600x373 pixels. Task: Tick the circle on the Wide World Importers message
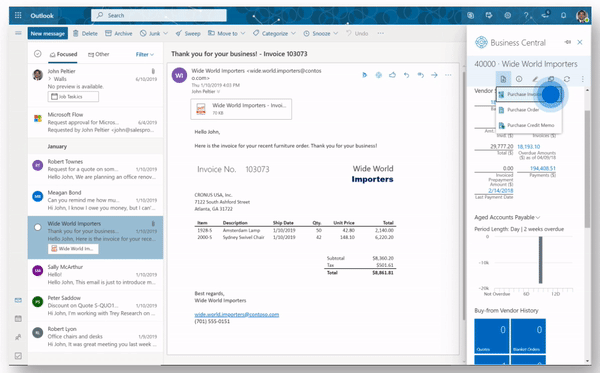point(38,227)
